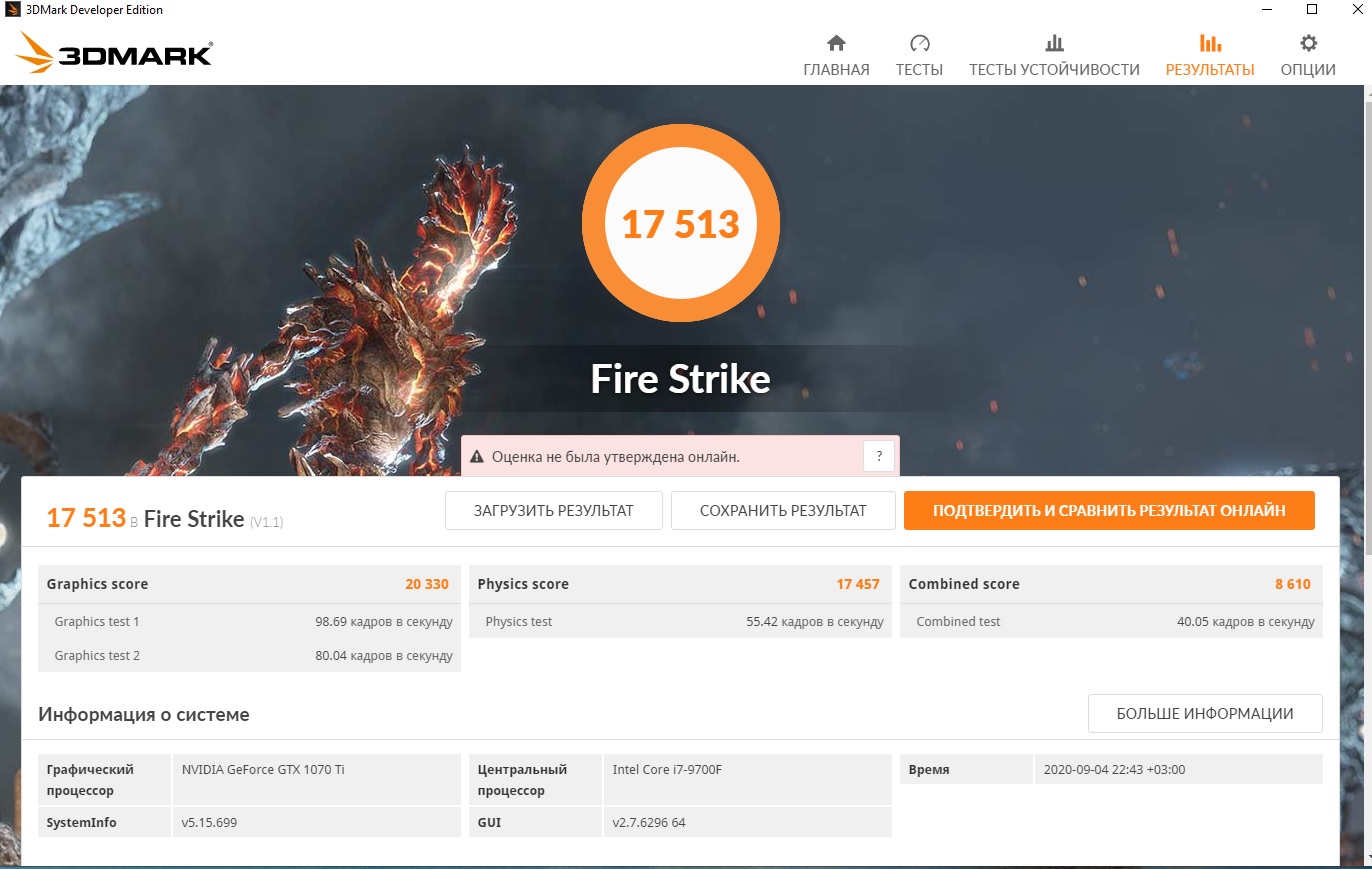Click the (V1.1) version label

(x=266, y=522)
